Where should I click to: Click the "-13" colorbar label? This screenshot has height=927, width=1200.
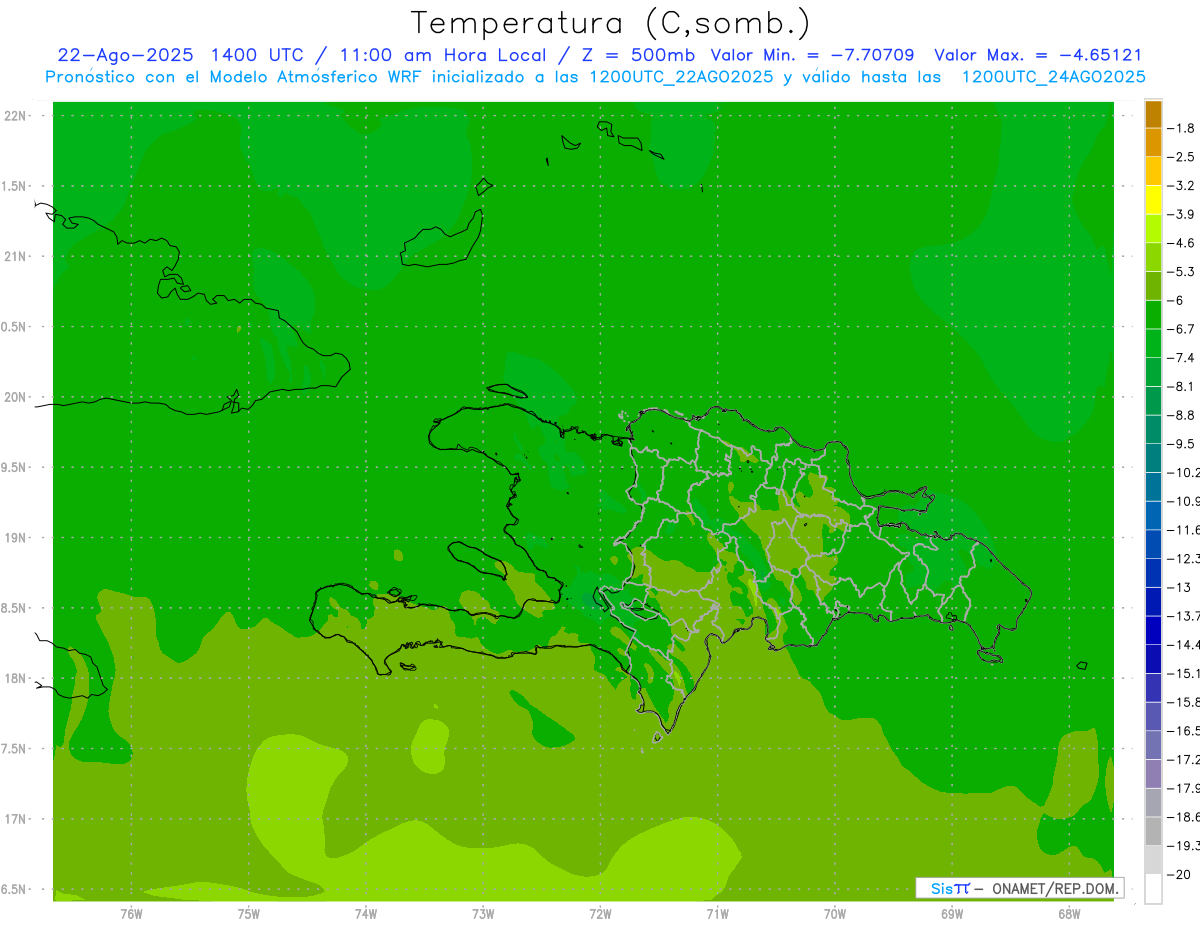pyautogui.click(x=1181, y=587)
